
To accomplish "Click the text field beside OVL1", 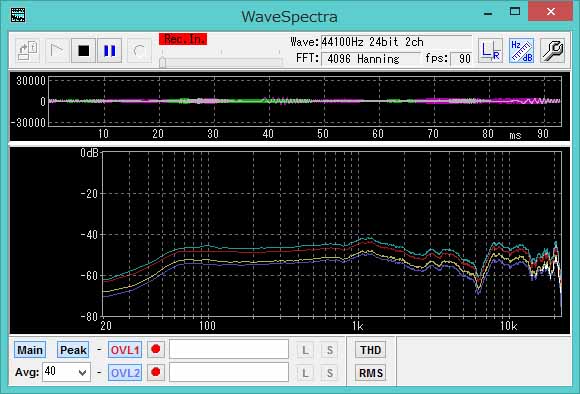I will point(229,349).
